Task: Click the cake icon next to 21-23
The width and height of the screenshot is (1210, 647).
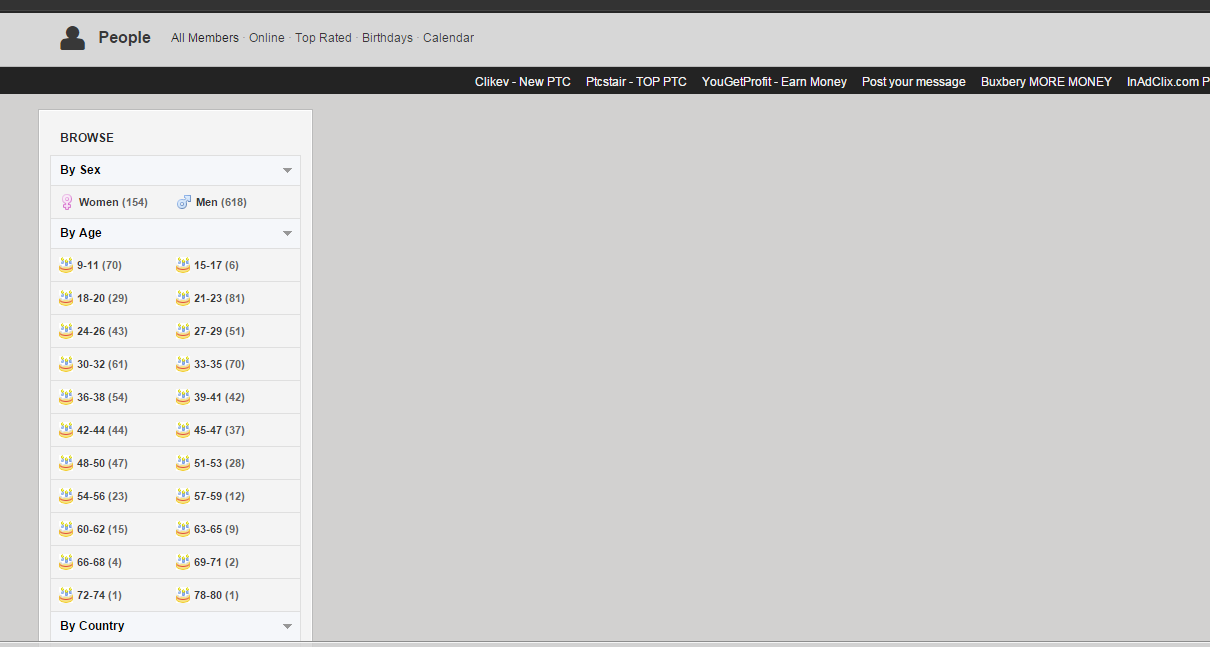Action: click(183, 298)
